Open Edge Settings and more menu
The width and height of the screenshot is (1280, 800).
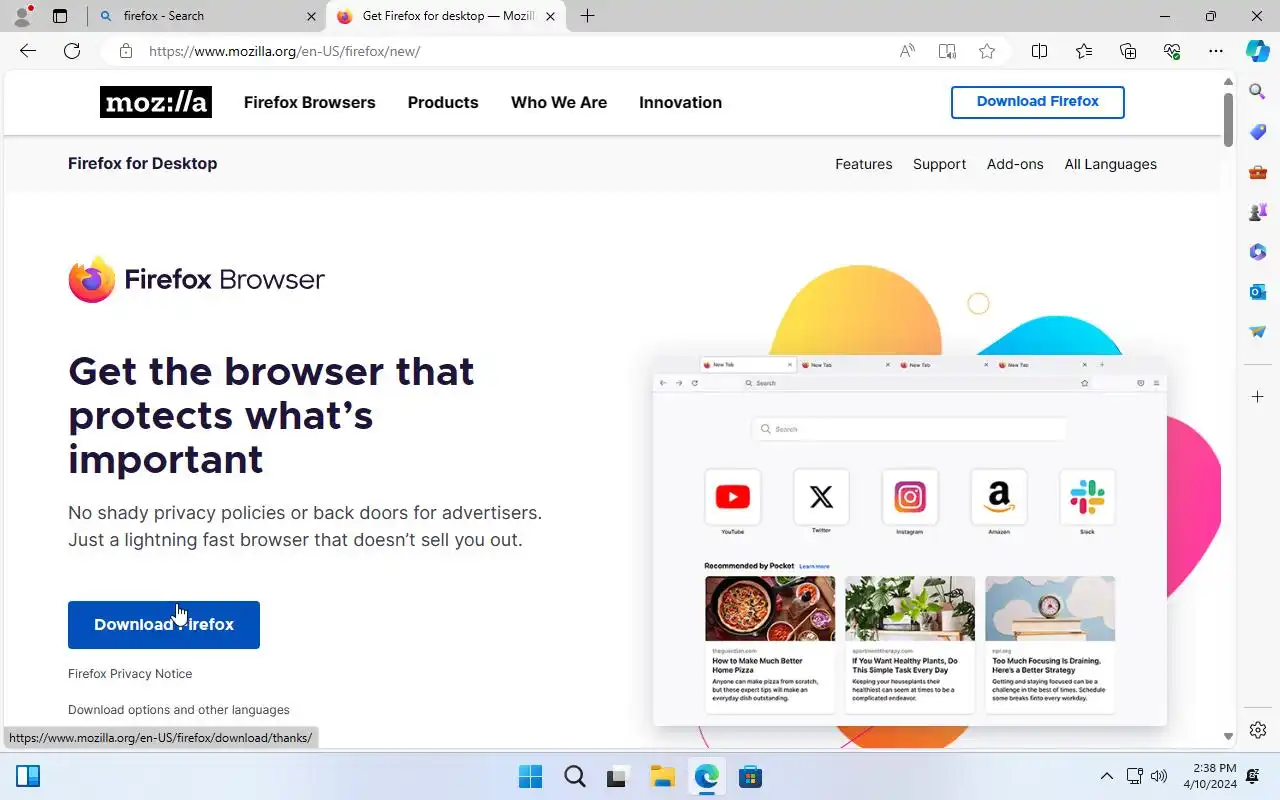coord(1216,51)
